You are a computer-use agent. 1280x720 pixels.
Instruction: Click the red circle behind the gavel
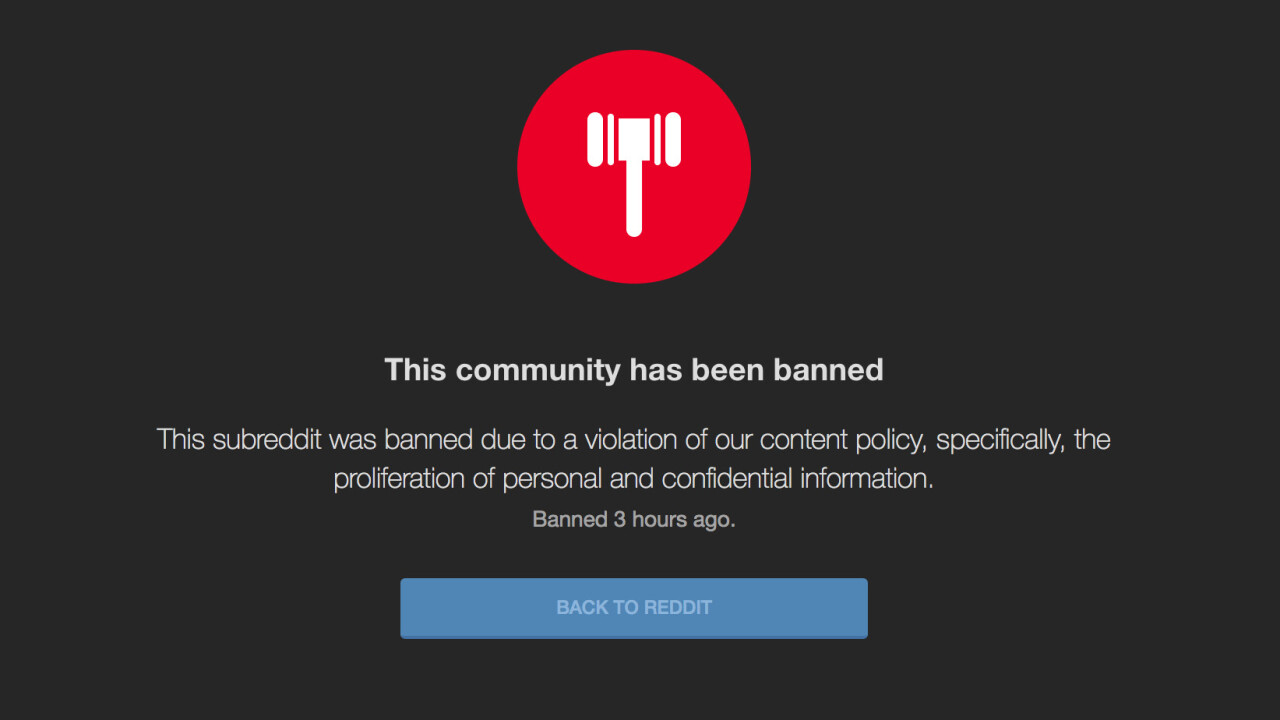pyautogui.click(x=634, y=167)
